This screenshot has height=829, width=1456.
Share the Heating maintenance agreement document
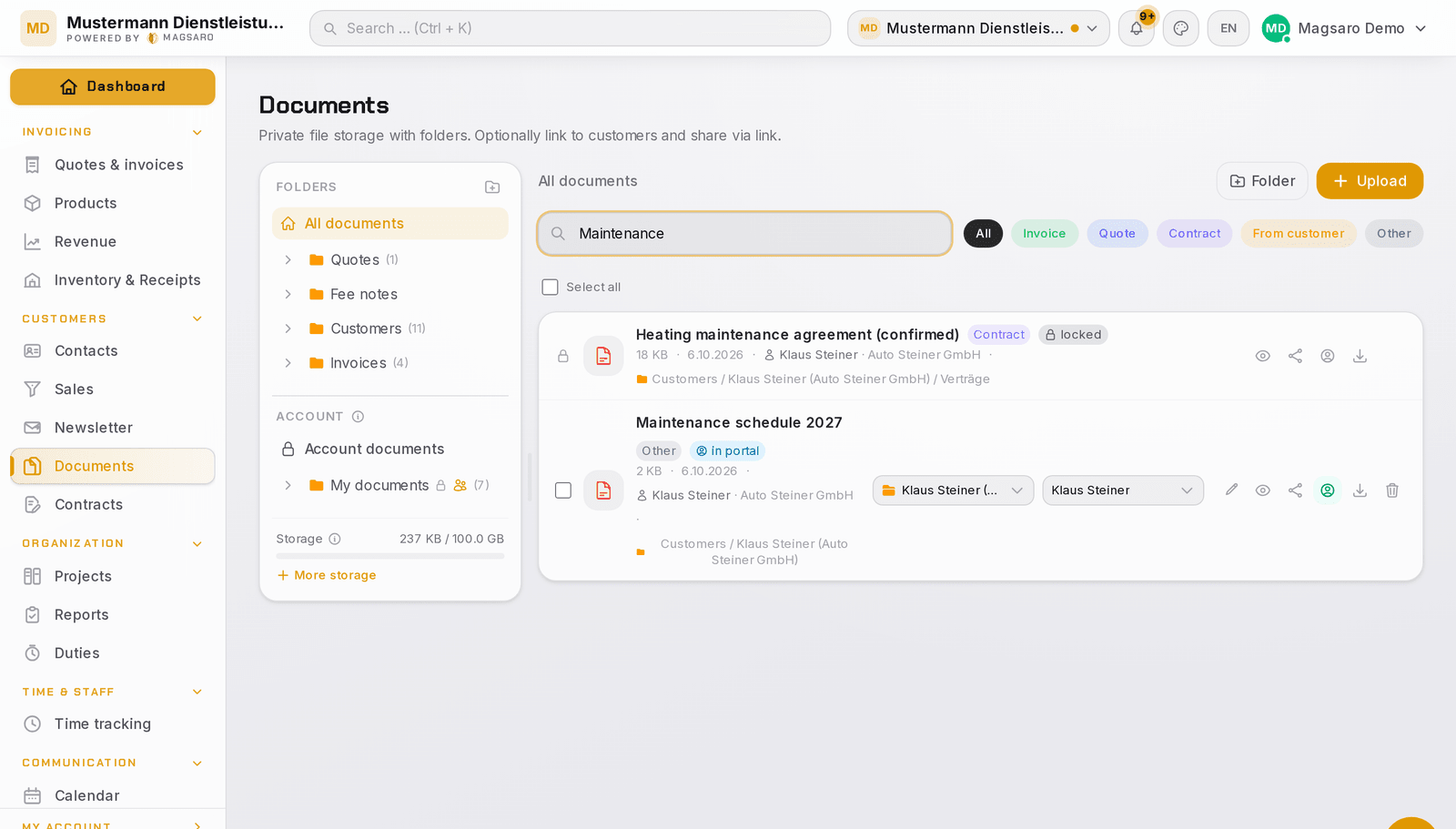click(x=1295, y=356)
